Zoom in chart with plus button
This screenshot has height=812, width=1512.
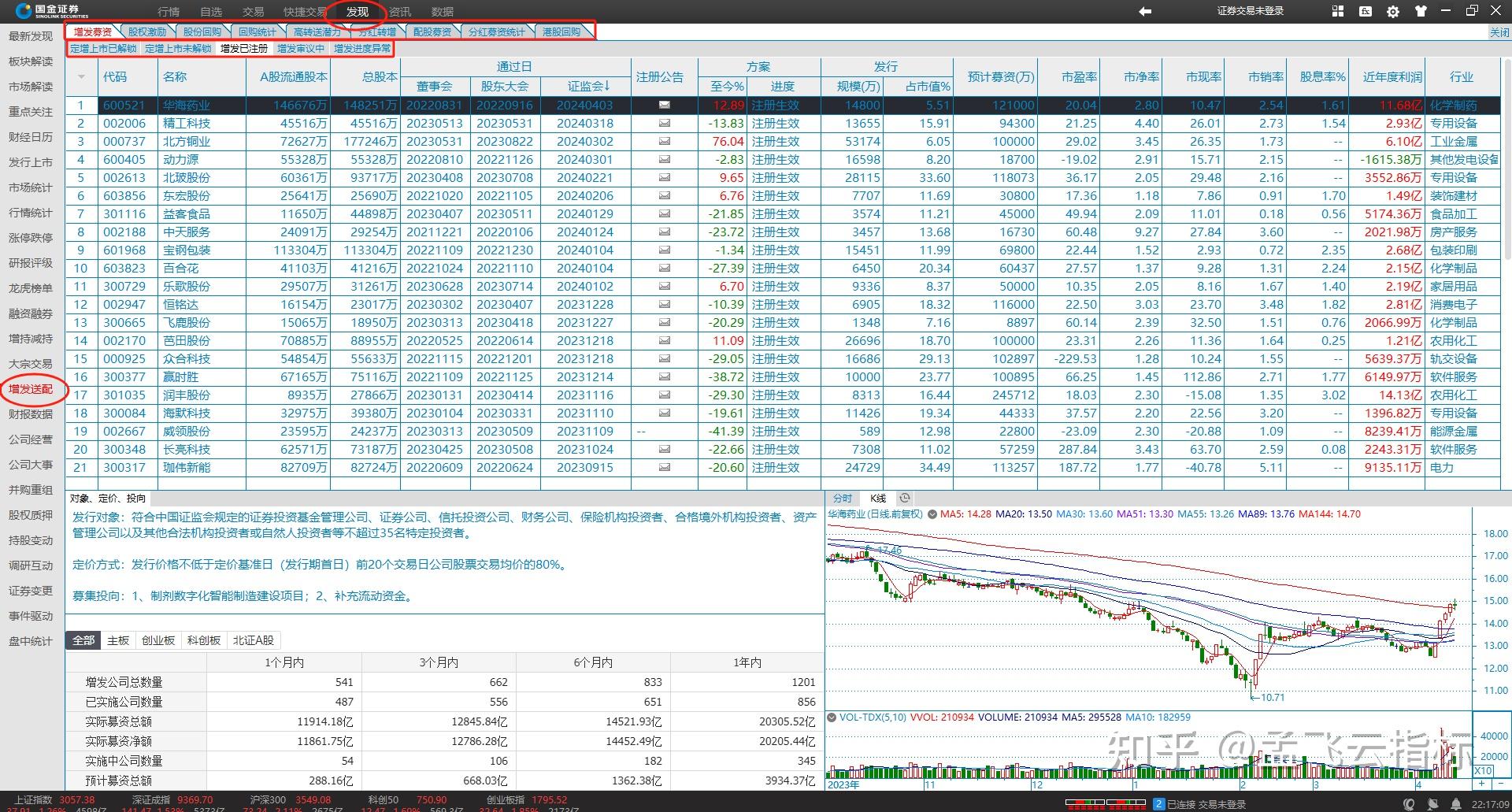tap(1482, 784)
